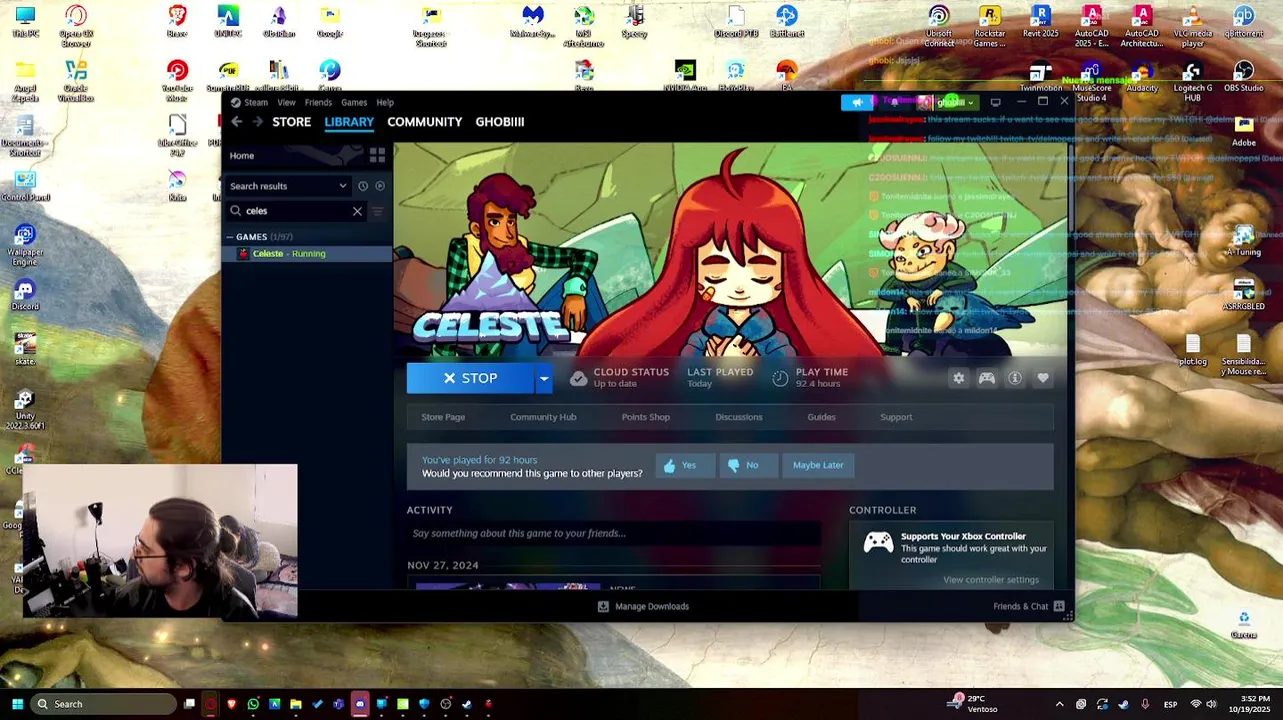Show hidden system tray icons chevron
The image size is (1283, 720).
pyautogui.click(x=1060, y=704)
